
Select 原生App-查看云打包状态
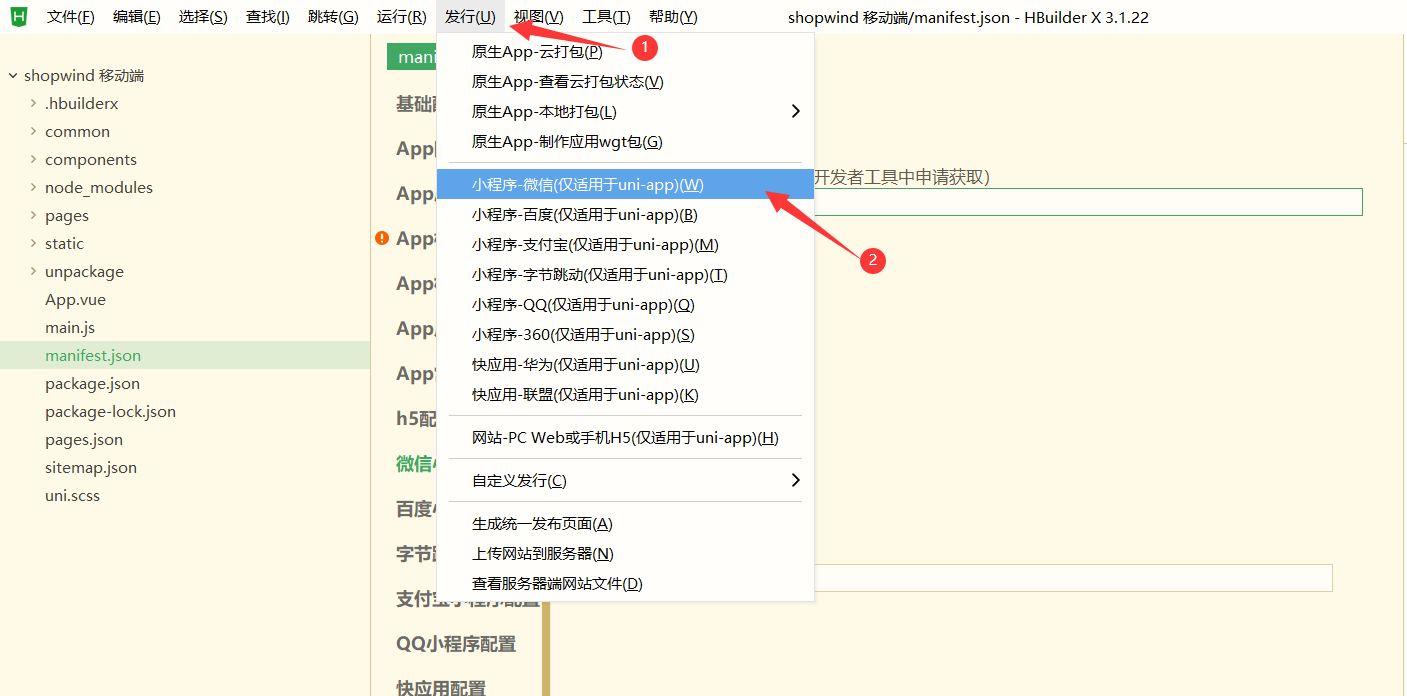tap(626, 82)
